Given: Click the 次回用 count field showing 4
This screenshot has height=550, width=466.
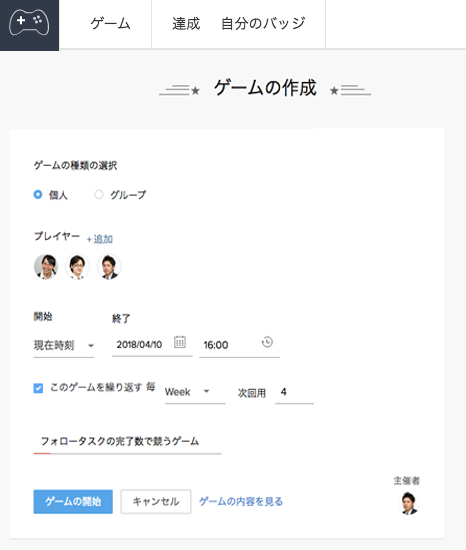Looking at the screenshot, I should [295, 392].
